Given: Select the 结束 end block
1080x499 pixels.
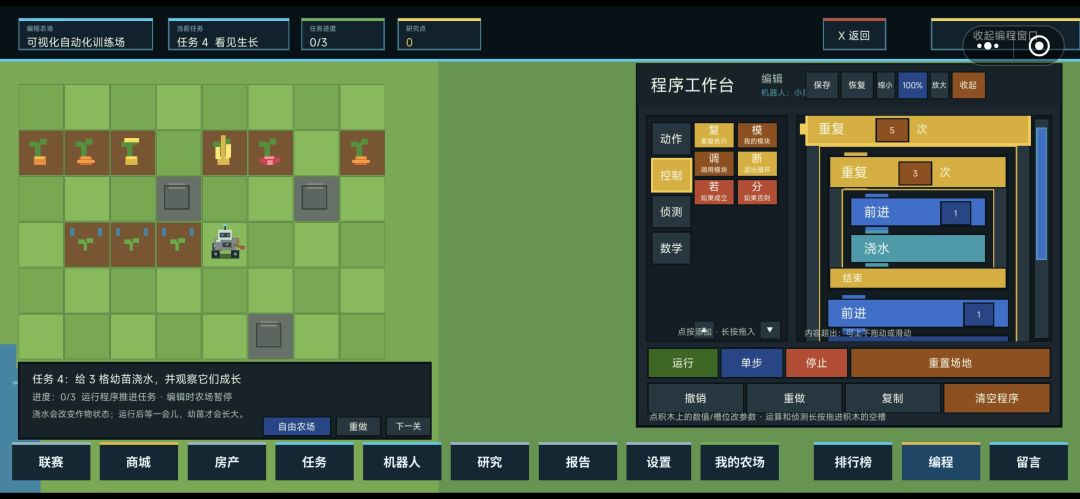Looking at the screenshot, I should pyautogui.click(x=917, y=278).
